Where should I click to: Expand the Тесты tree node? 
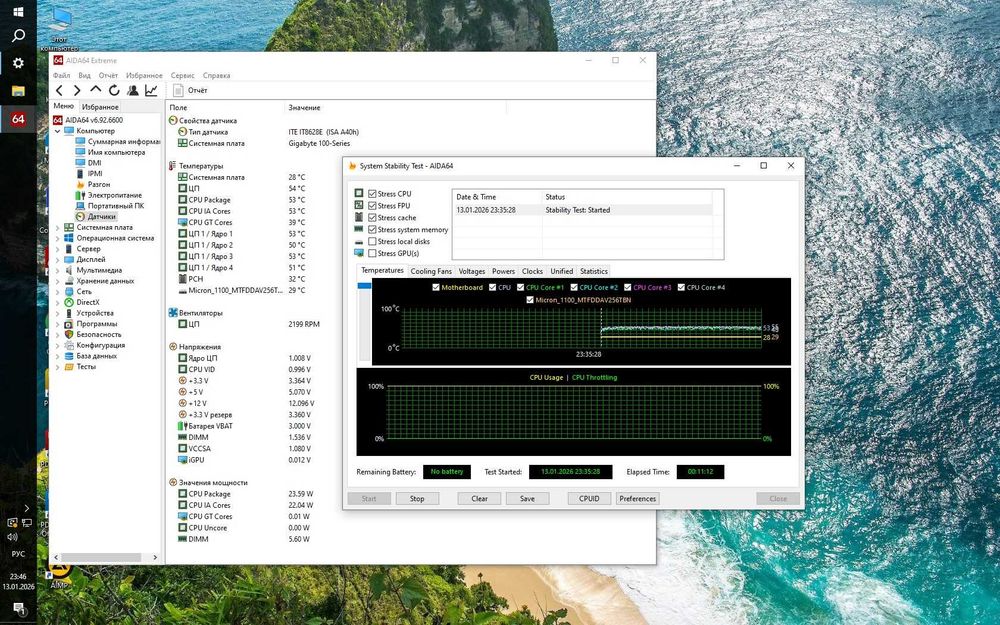(x=57, y=367)
